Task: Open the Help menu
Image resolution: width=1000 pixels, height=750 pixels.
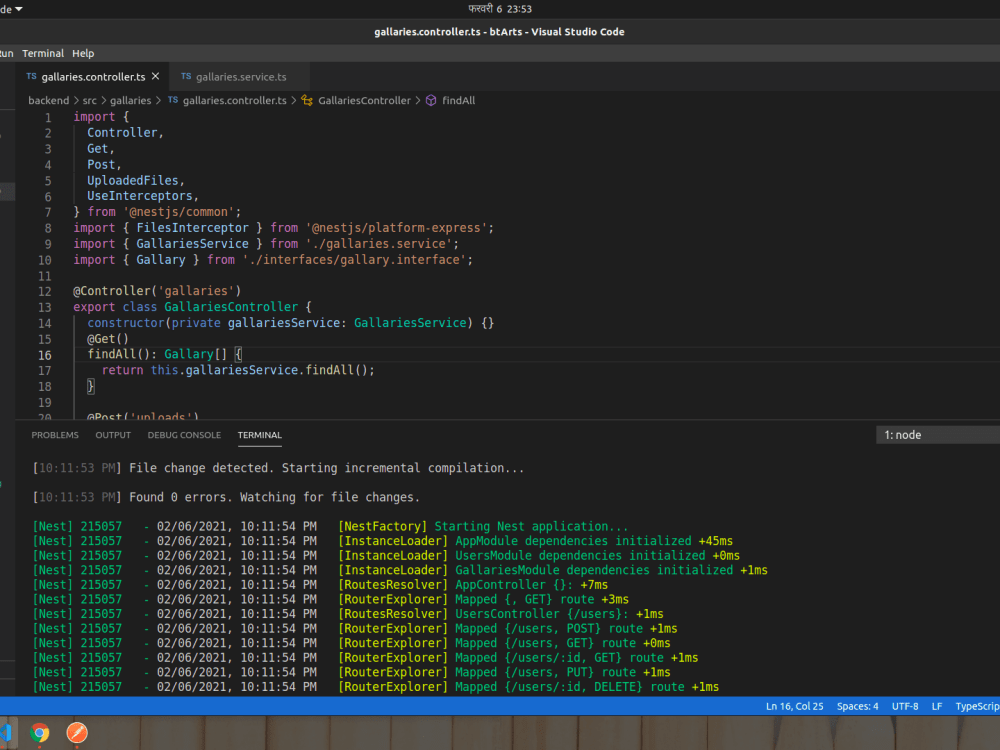Action: (83, 54)
